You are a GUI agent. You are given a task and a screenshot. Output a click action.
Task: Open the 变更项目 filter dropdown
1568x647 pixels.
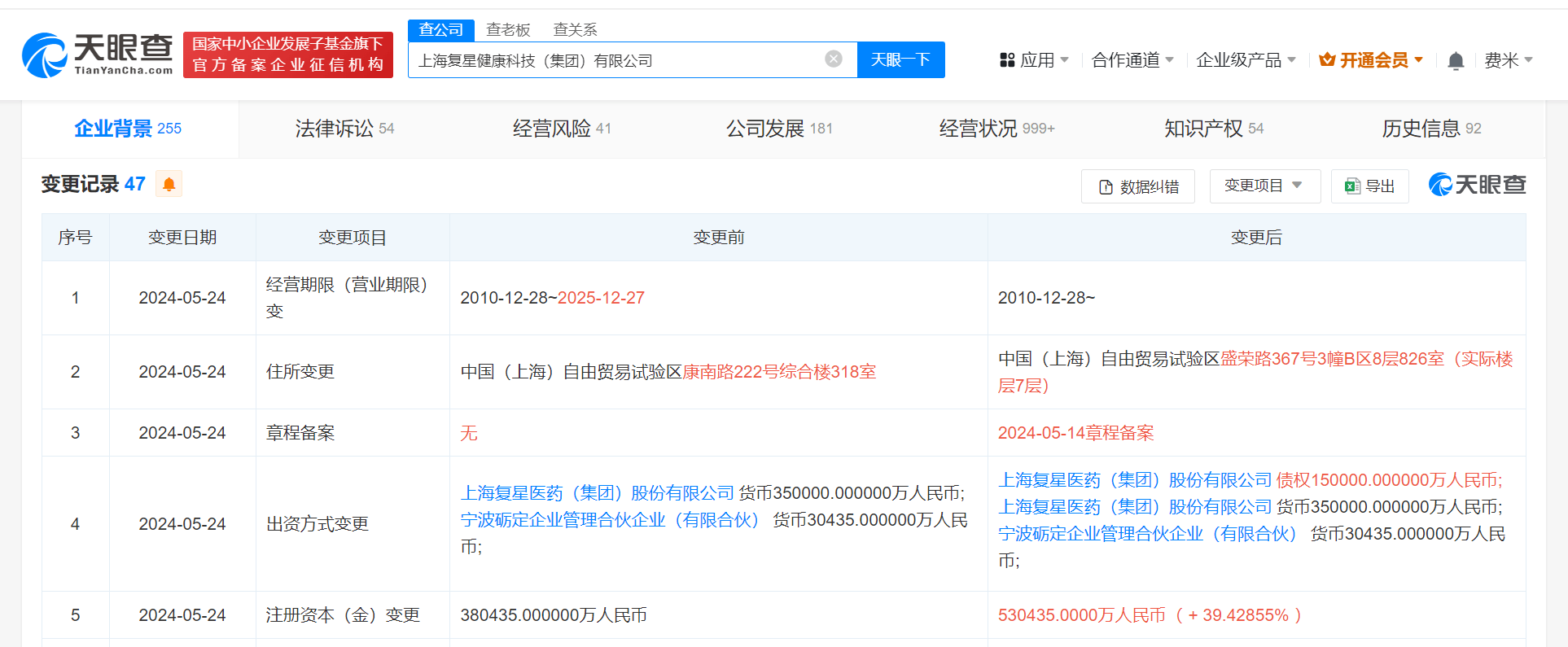tap(1264, 186)
